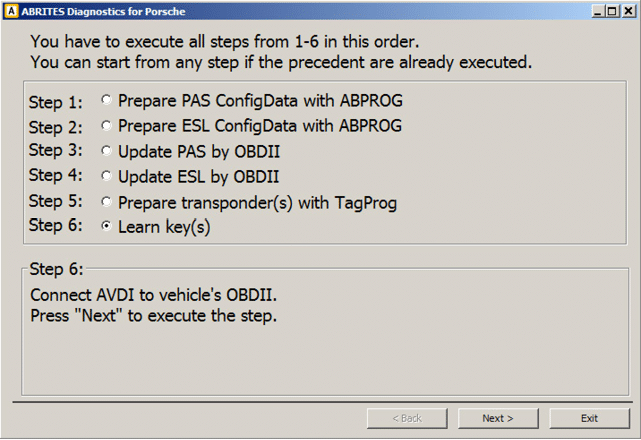Click the "Step 3:" row label
The width and height of the screenshot is (641, 440).
56,151
